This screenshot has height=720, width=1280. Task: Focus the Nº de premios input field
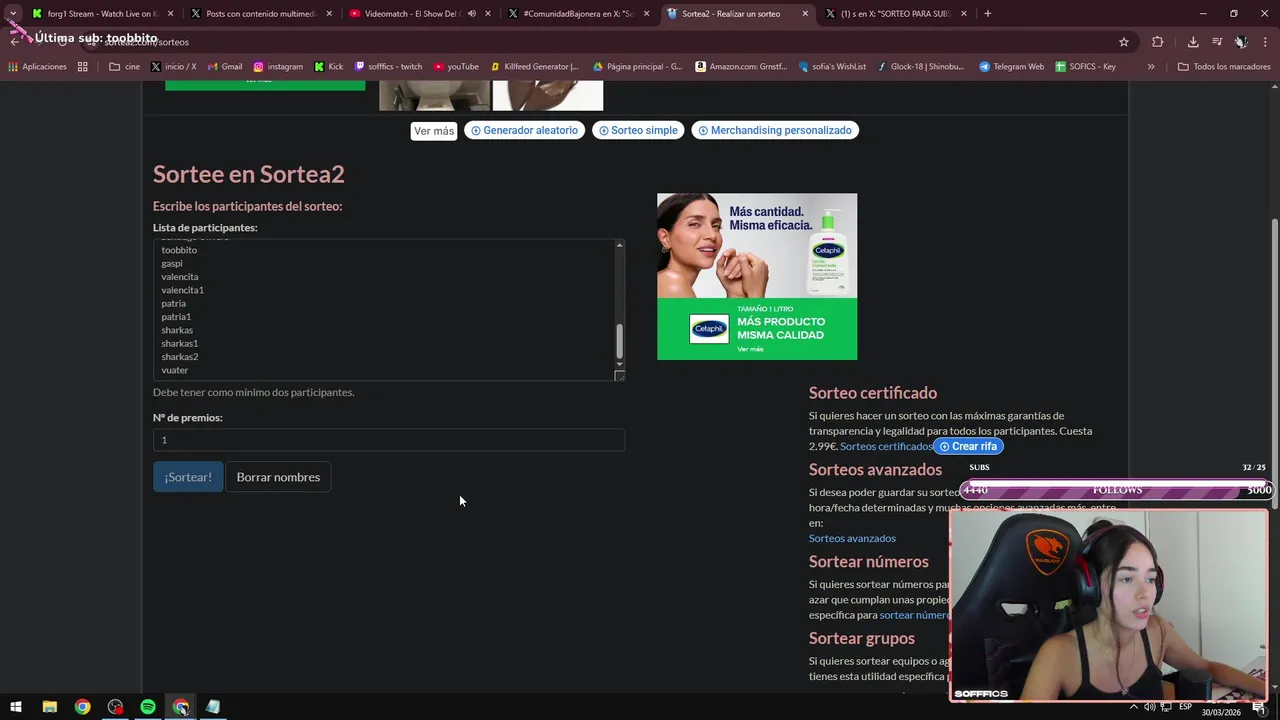coord(389,440)
